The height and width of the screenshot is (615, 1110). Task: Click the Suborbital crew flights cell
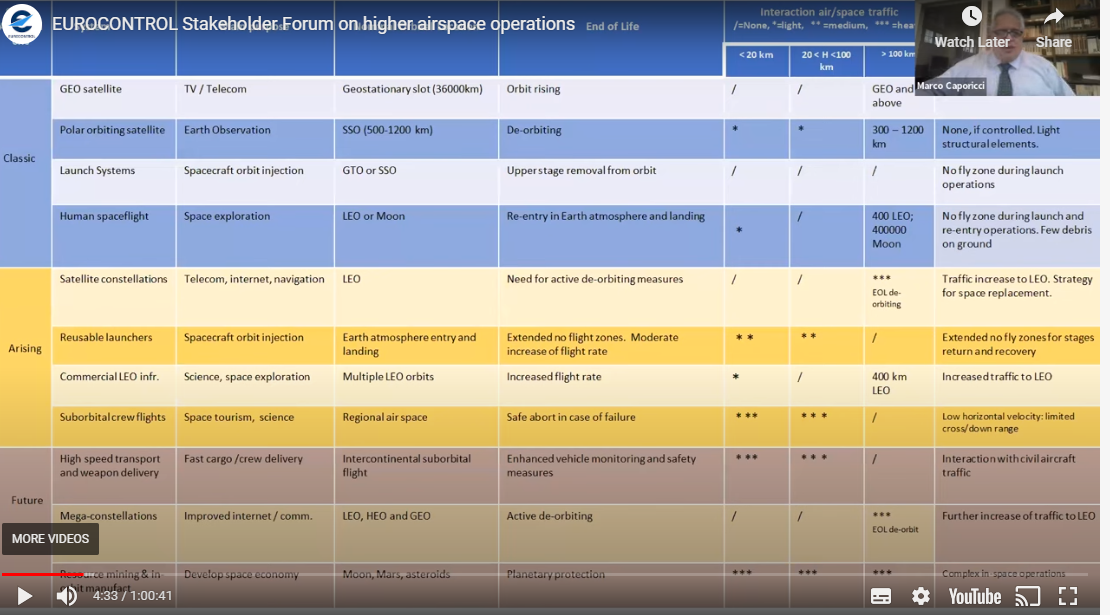[x=113, y=418]
